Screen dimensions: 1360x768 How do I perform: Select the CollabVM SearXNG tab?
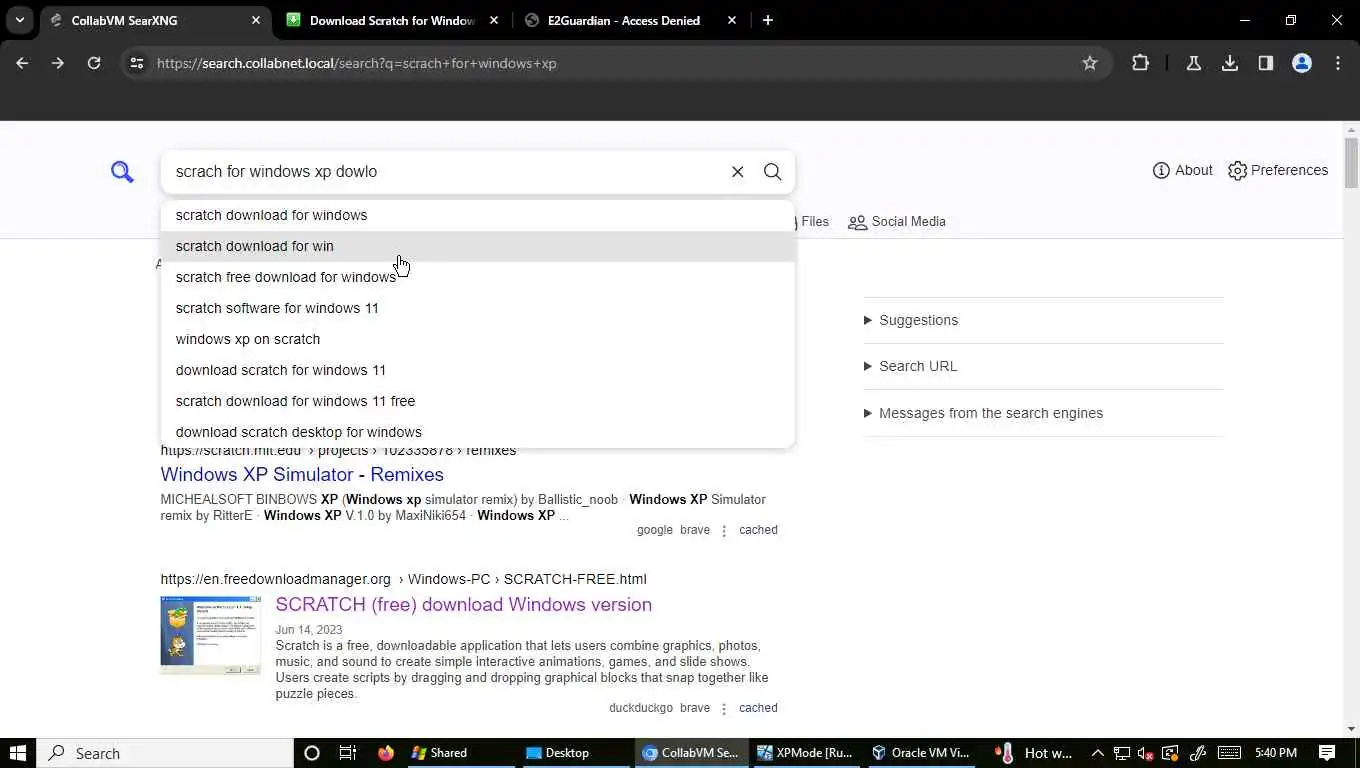pyautogui.click(x=155, y=20)
